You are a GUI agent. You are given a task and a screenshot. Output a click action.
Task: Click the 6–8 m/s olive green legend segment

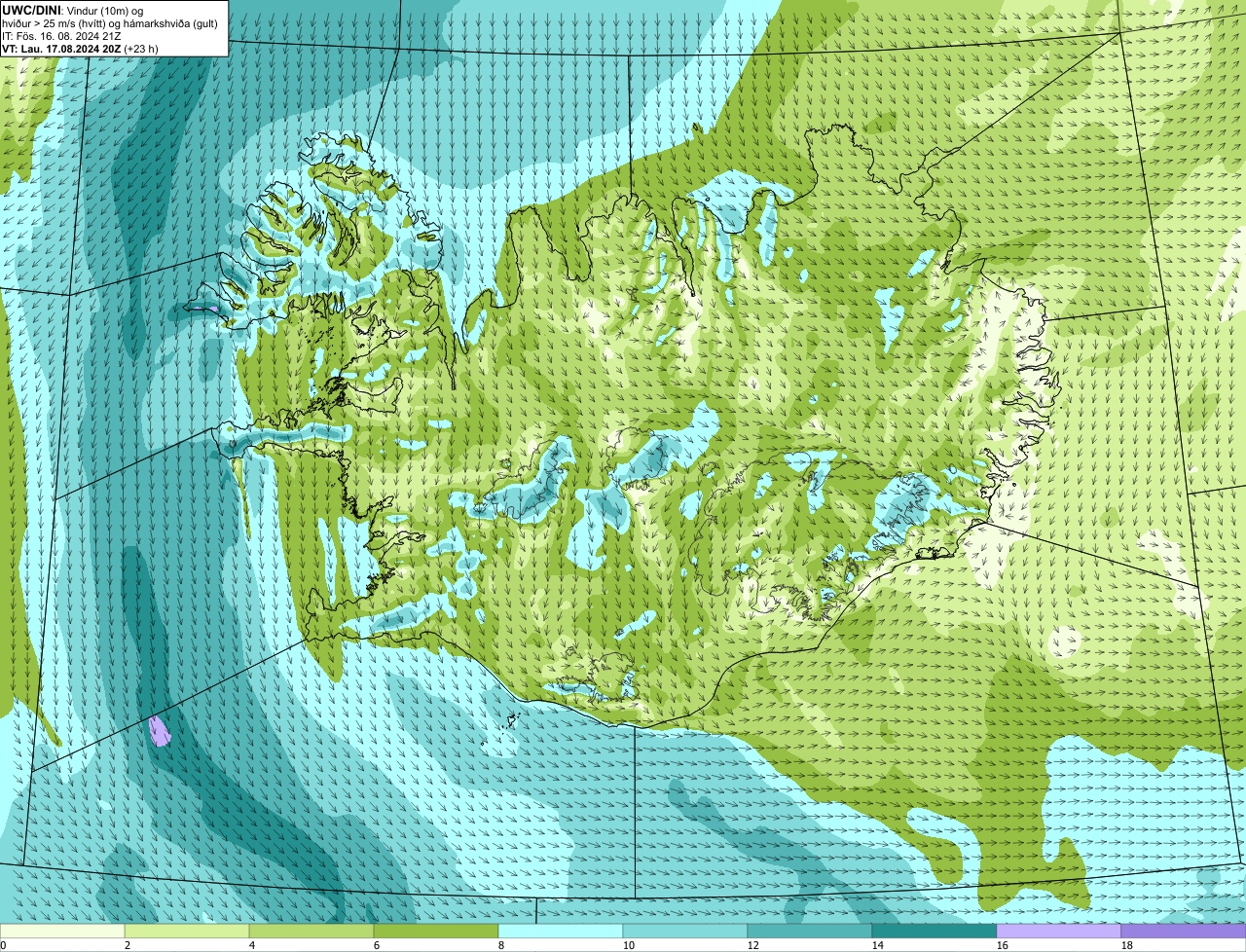coord(436,932)
